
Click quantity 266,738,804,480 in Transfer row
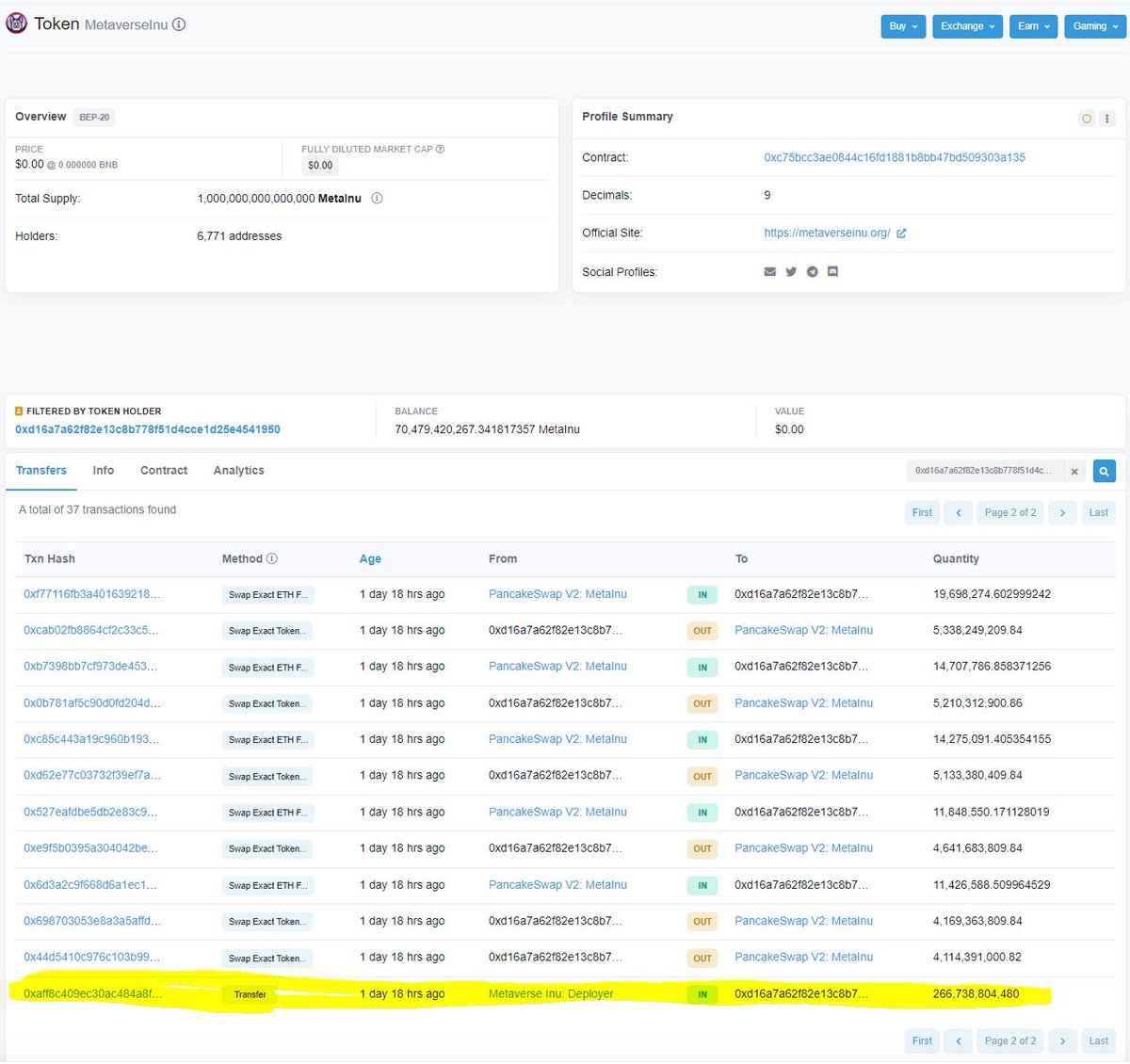click(976, 994)
